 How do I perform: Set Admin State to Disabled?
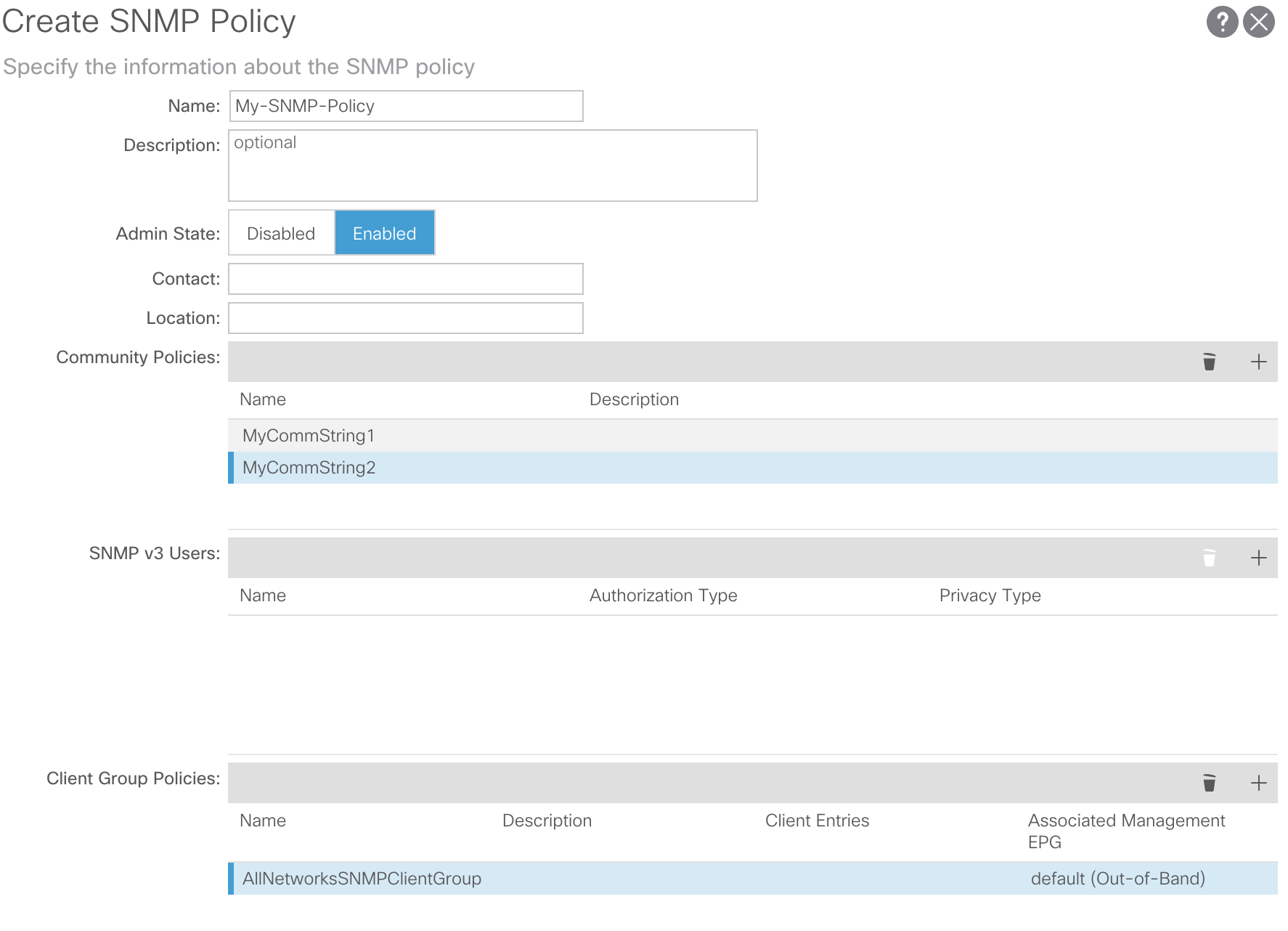coord(281,233)
